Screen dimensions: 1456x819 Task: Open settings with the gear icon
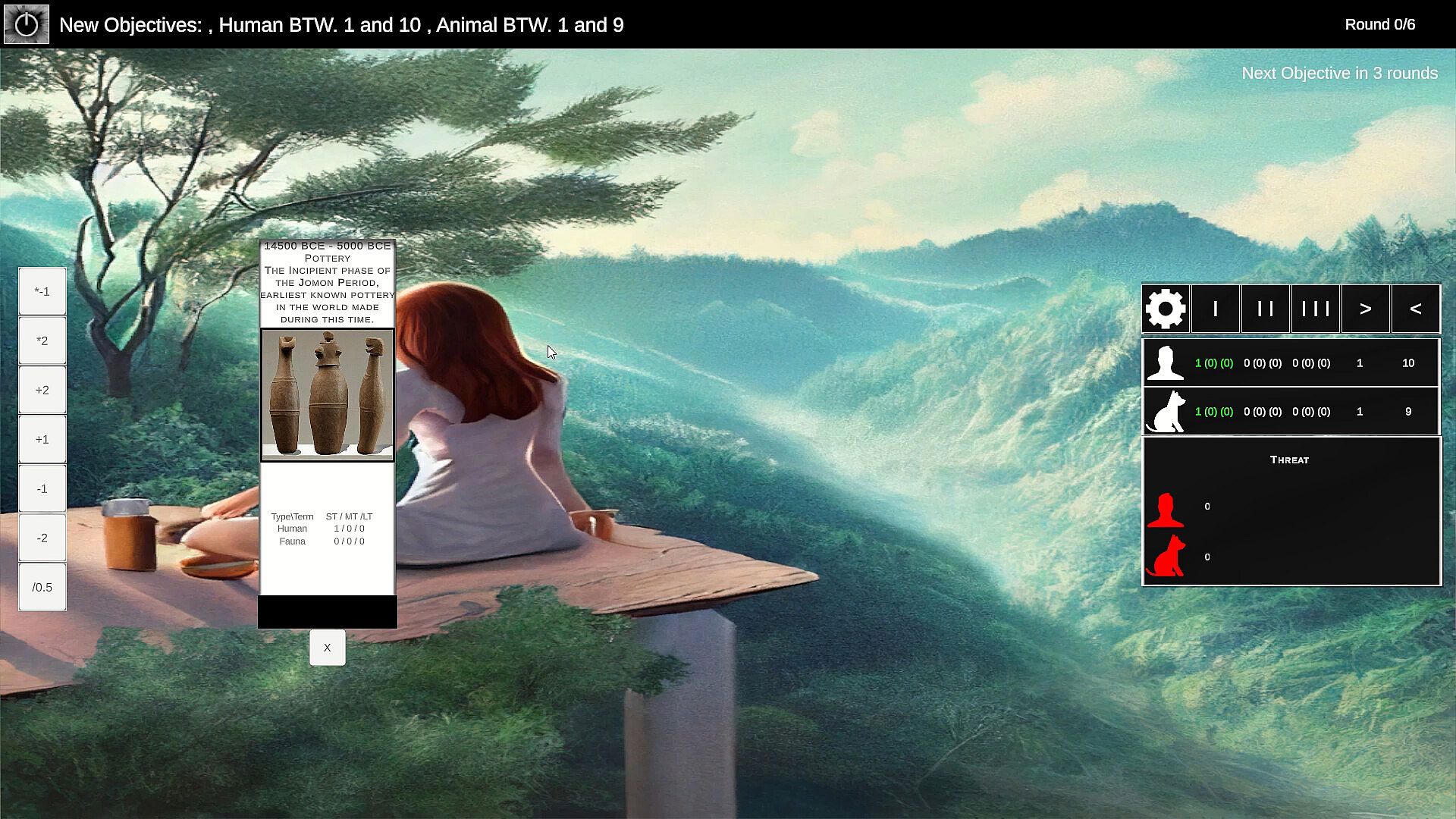click(x=1166, y=309)
